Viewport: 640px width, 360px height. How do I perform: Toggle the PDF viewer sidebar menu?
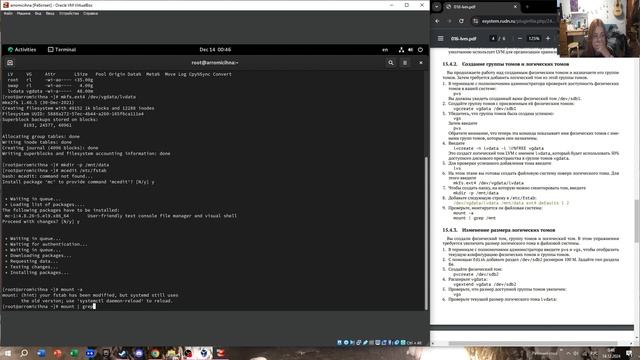[440, 38]
